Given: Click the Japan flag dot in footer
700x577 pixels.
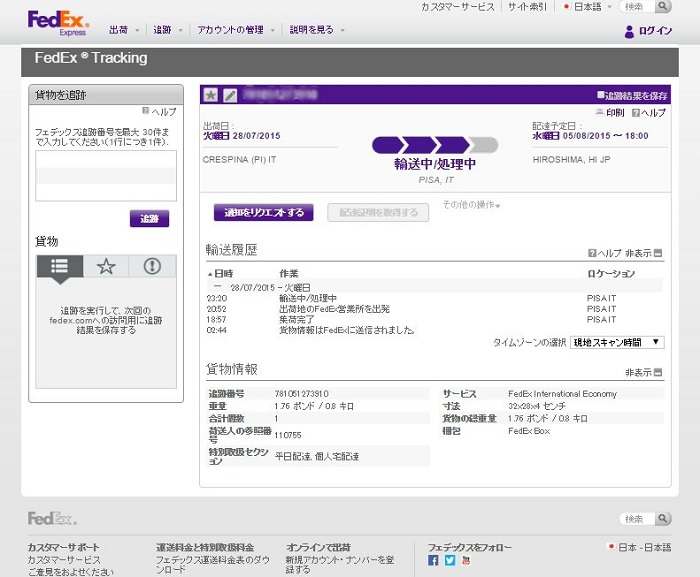Looking at the screenshot, I should pyautogui.click(x=611, y=546).
